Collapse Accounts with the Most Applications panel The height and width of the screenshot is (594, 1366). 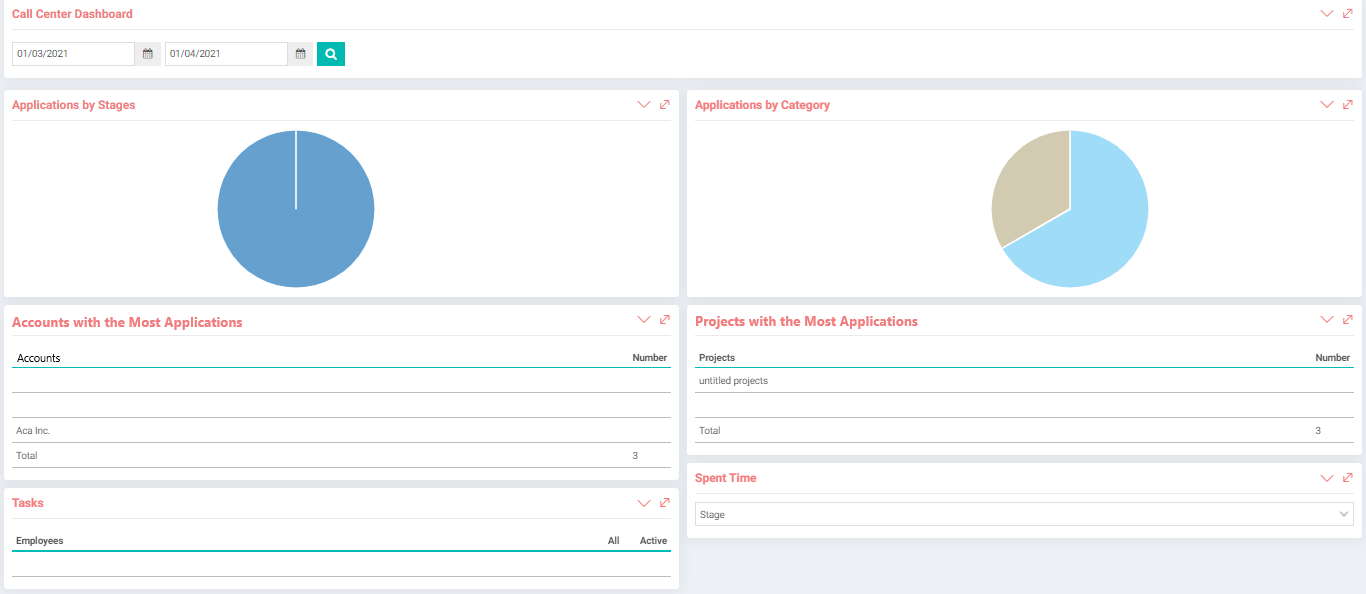(x=644, y=320)
